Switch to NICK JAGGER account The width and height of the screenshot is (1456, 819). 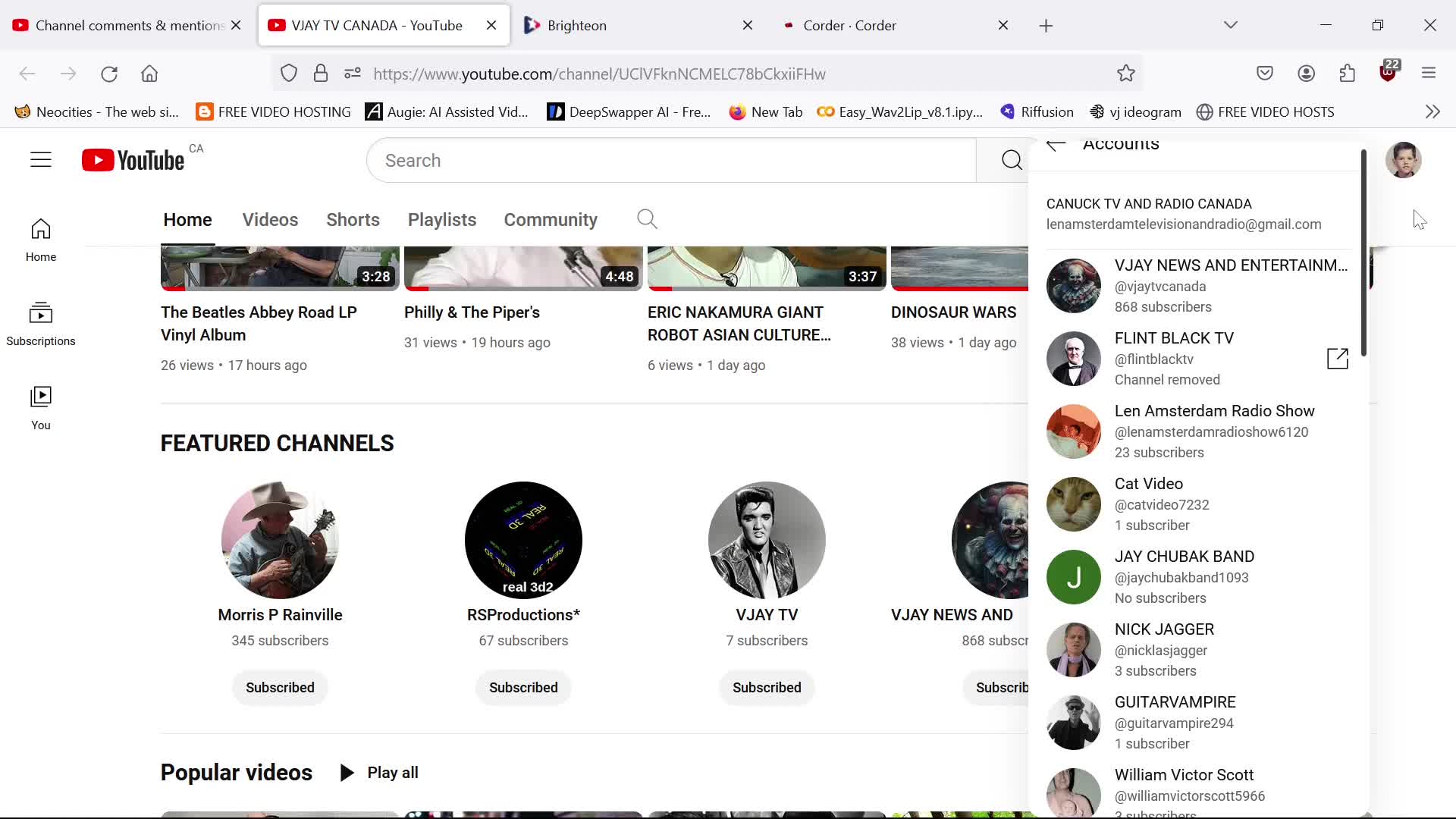[x=1198, y=650]
